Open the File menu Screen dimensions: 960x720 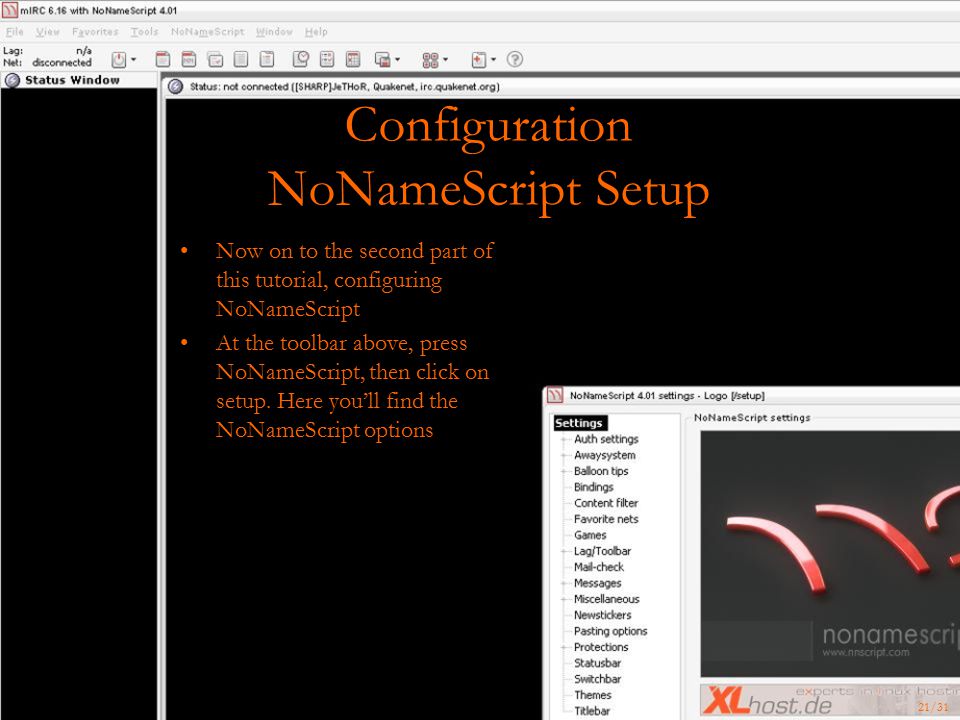click(x=15, y=32)
